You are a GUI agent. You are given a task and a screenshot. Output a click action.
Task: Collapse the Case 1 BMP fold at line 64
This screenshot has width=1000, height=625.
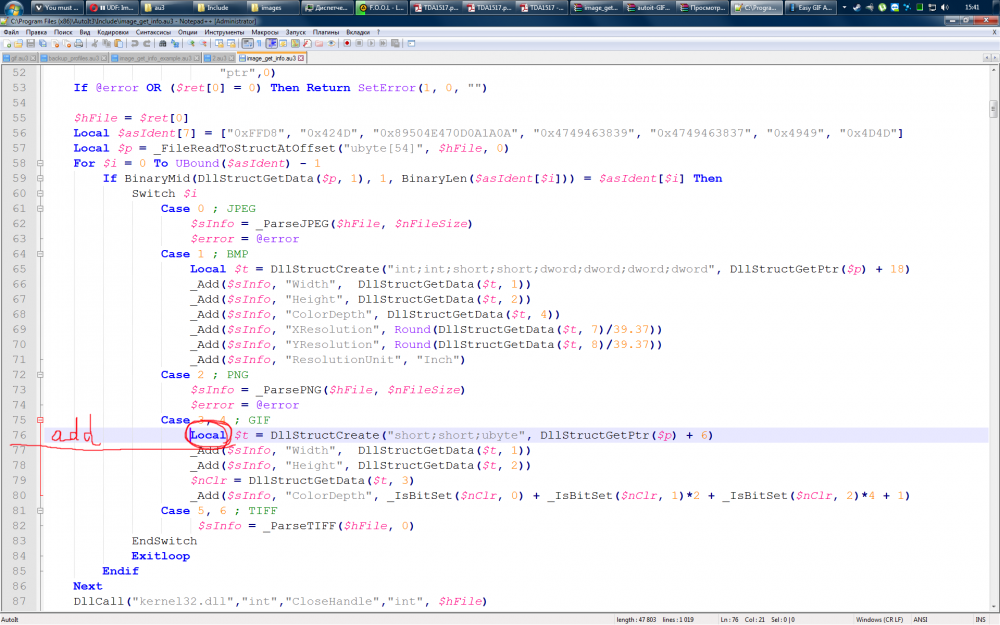click(40, 254)
